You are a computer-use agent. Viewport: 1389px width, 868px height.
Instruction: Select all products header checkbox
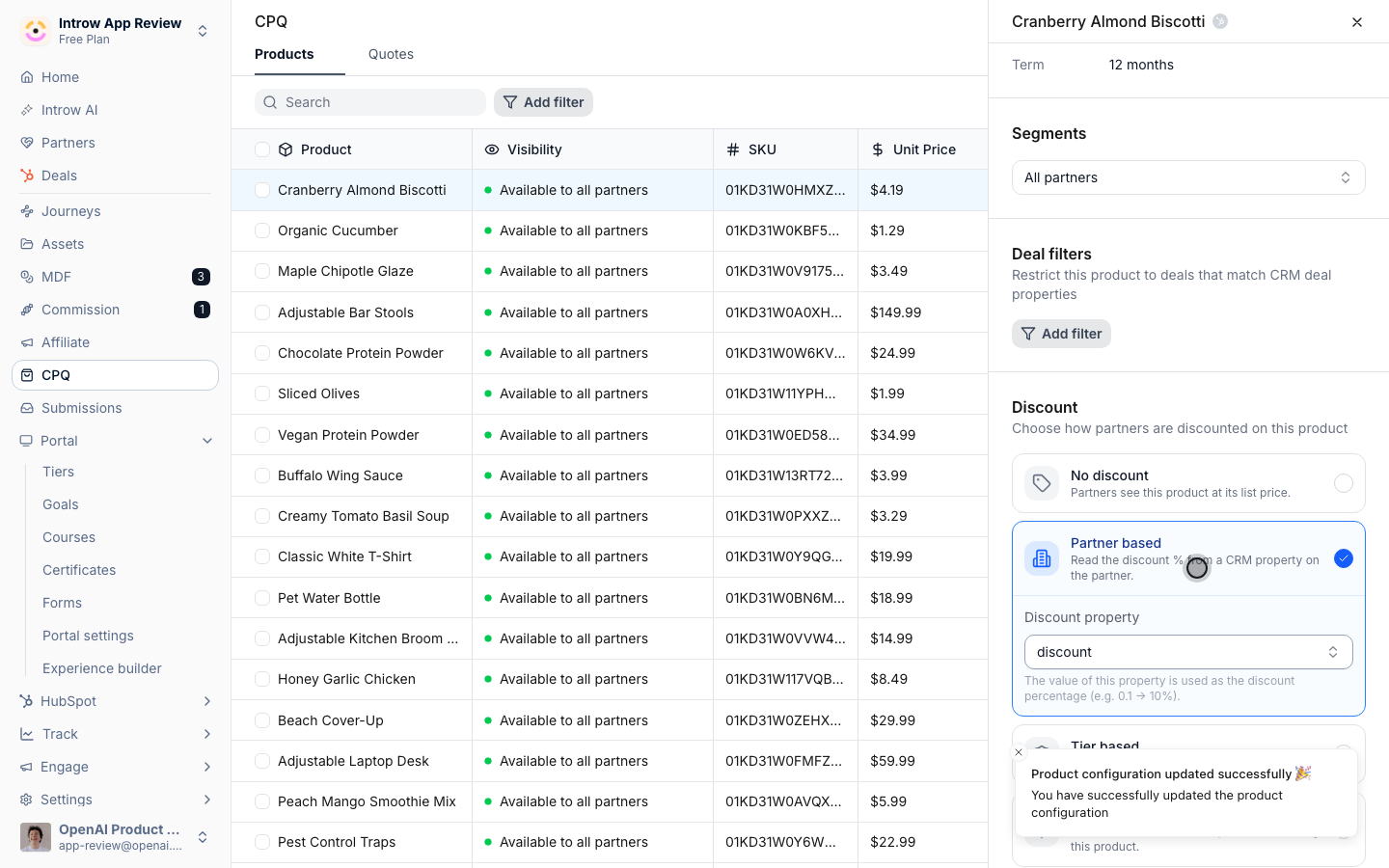[x=262, y=149]
